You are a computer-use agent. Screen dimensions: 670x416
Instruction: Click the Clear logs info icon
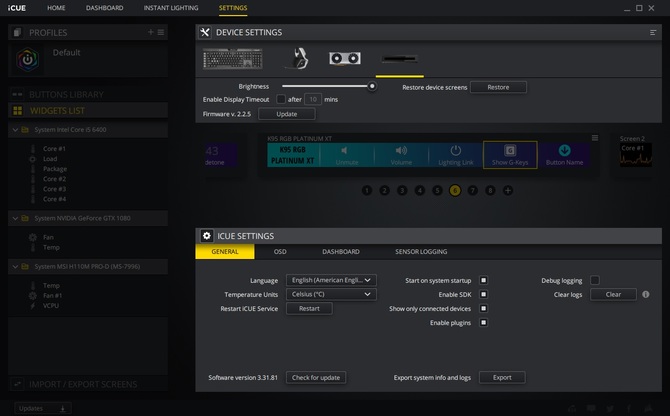point(646,294)
